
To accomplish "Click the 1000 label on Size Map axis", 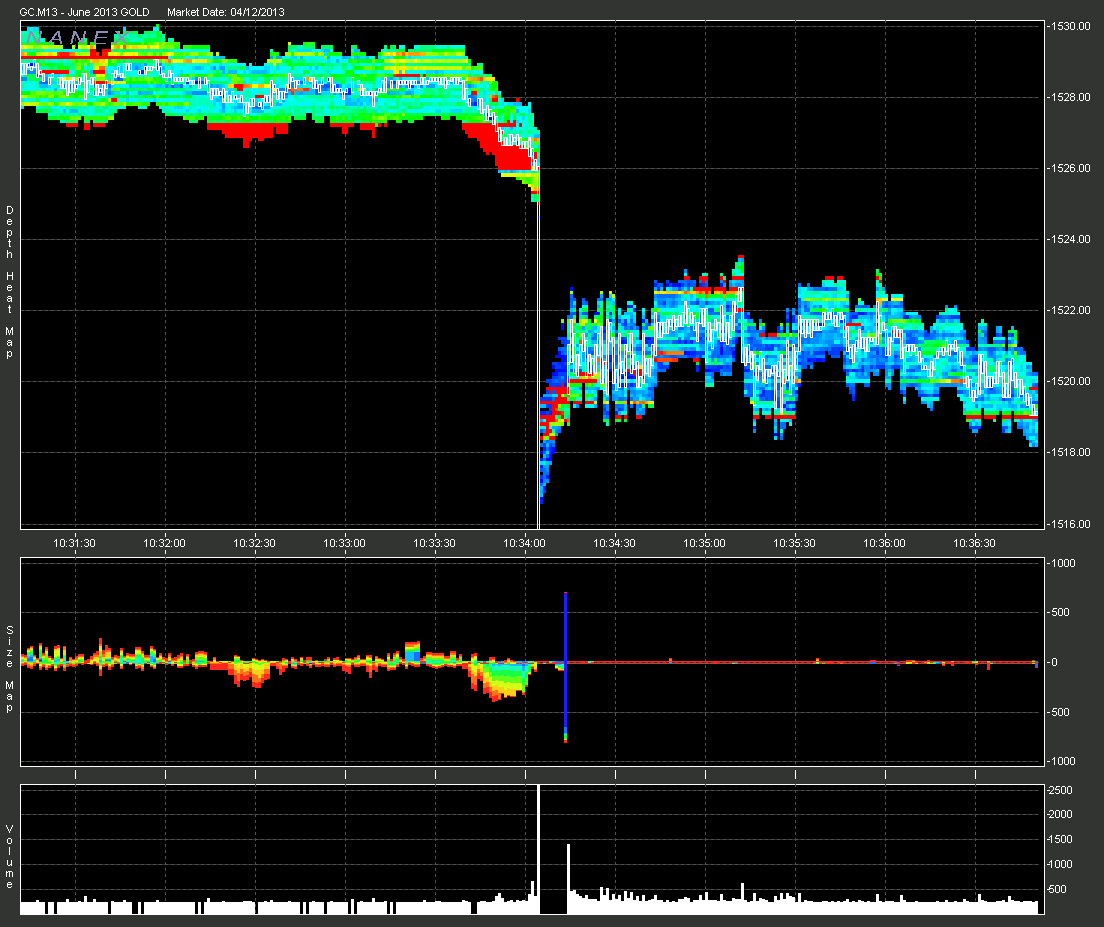I will pyautogui.click(x=1064, y=563).
